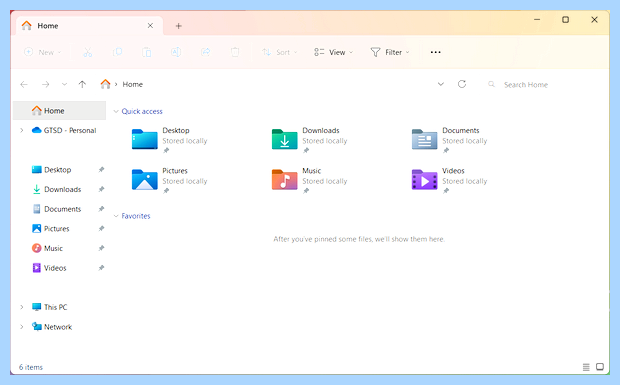Screen dimensions: 620x385
Task: Select Desktop in navigation pane
Action: [51, 170]
